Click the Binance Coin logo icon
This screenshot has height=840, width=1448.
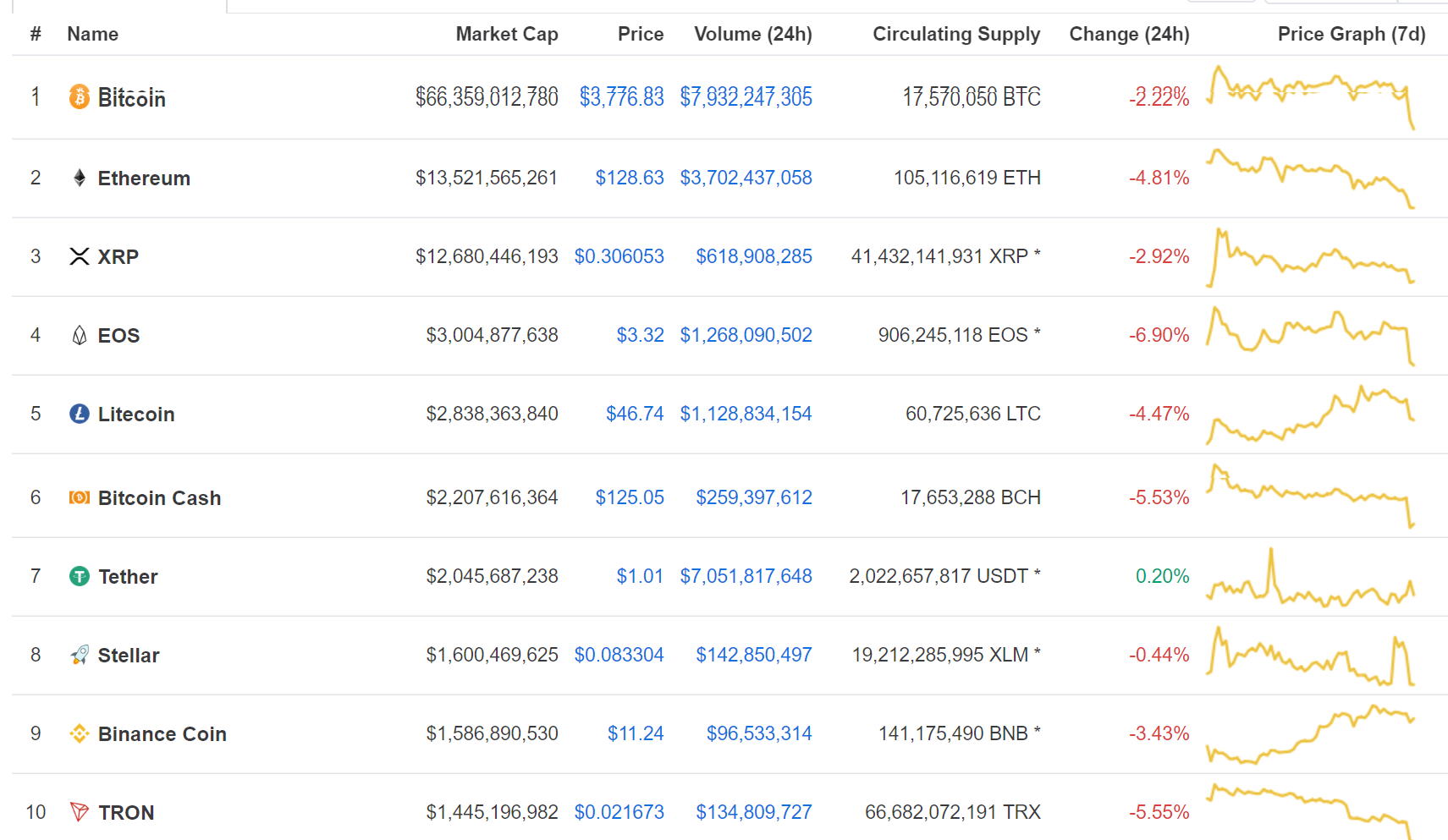click(x=80, y=733)
